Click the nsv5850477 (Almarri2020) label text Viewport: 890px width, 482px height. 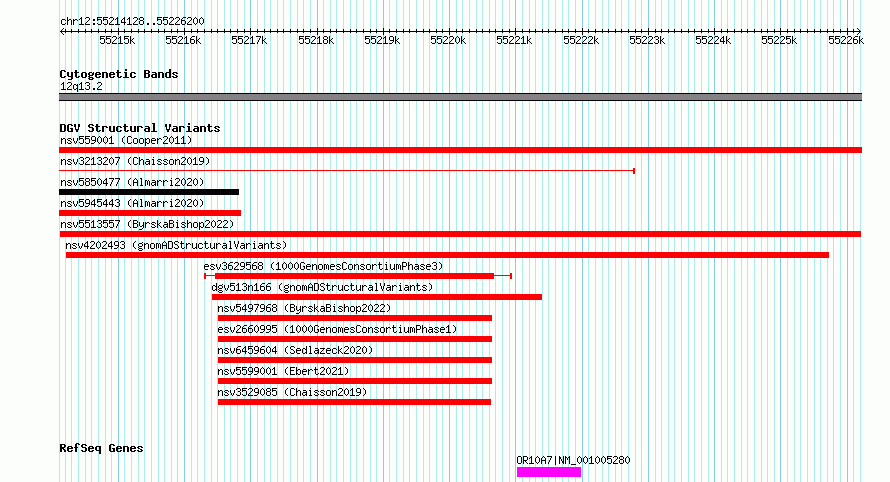coord(132,182)
